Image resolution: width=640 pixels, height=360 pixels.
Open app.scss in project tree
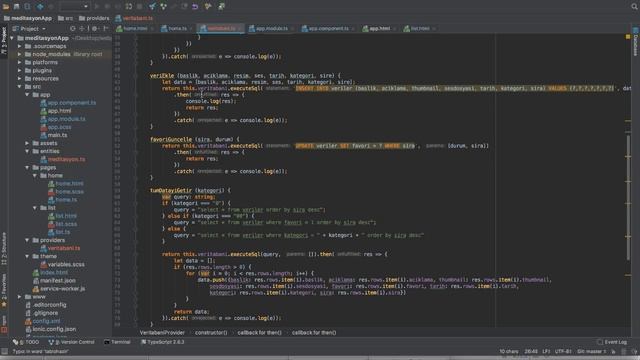[56, 127]
